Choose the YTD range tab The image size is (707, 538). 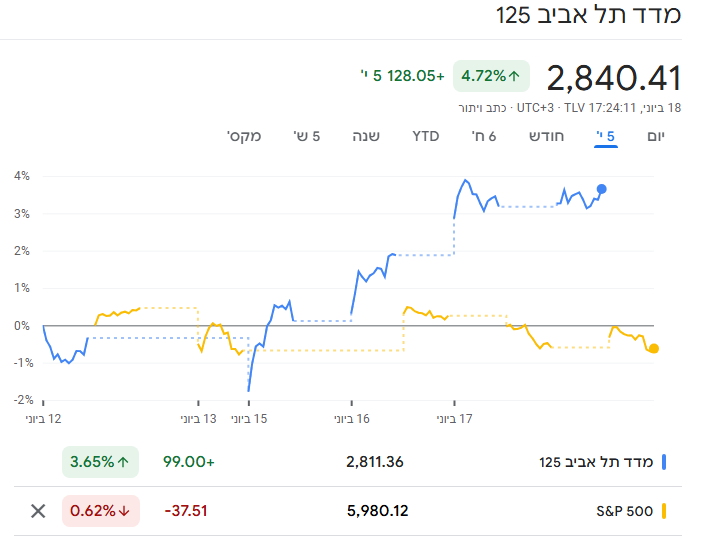(426, 136)
